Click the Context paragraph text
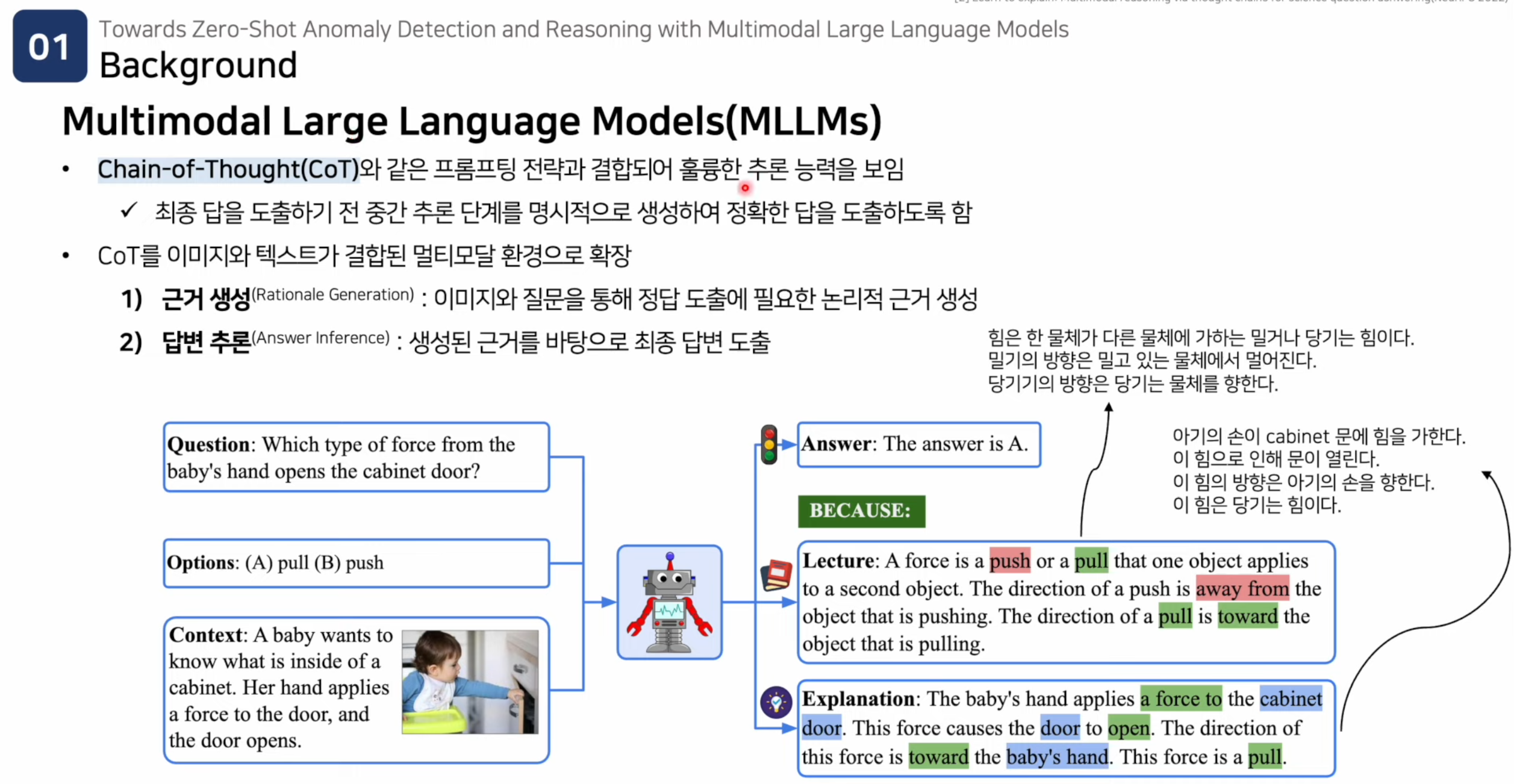This screenshot has width=1514, height=784. click(x=280, y=687)
